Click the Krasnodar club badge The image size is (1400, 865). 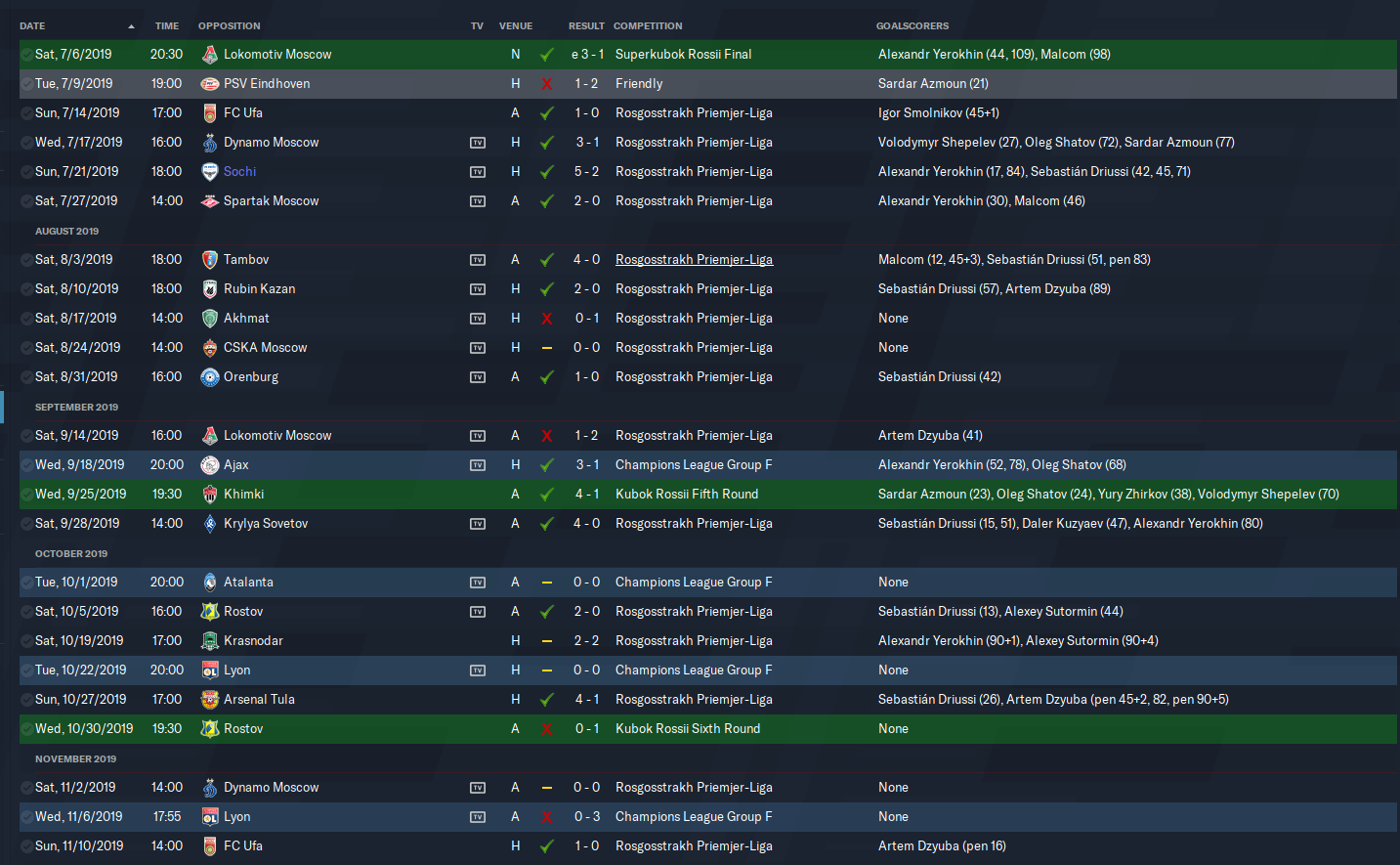tap(209, 641)
